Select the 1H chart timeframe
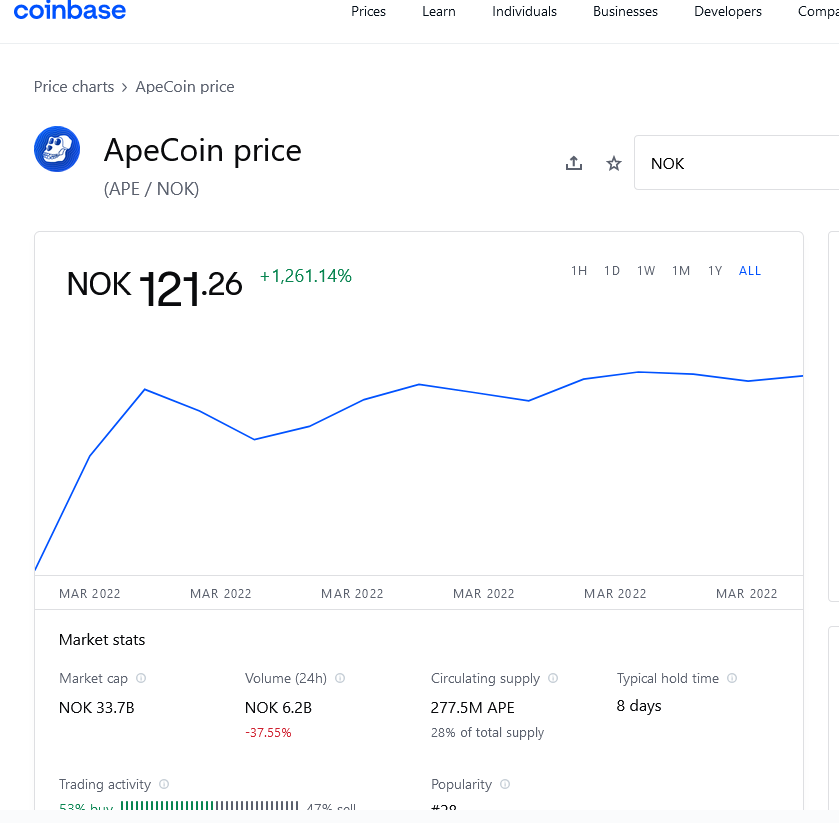This screenshot has height=823, width=839. click(579, 271)
